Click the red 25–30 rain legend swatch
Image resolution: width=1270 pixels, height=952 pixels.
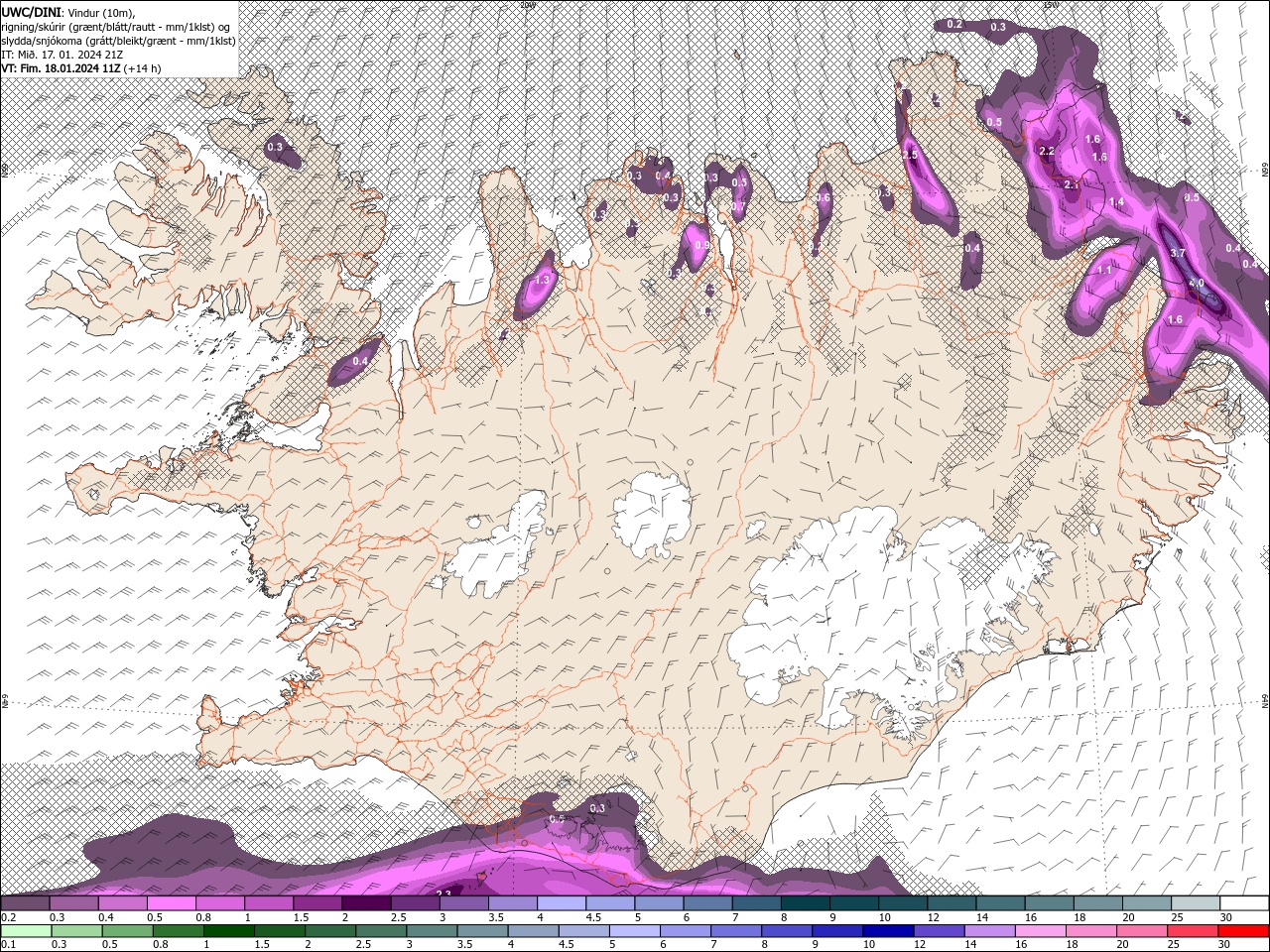[x=1193, y=931]
